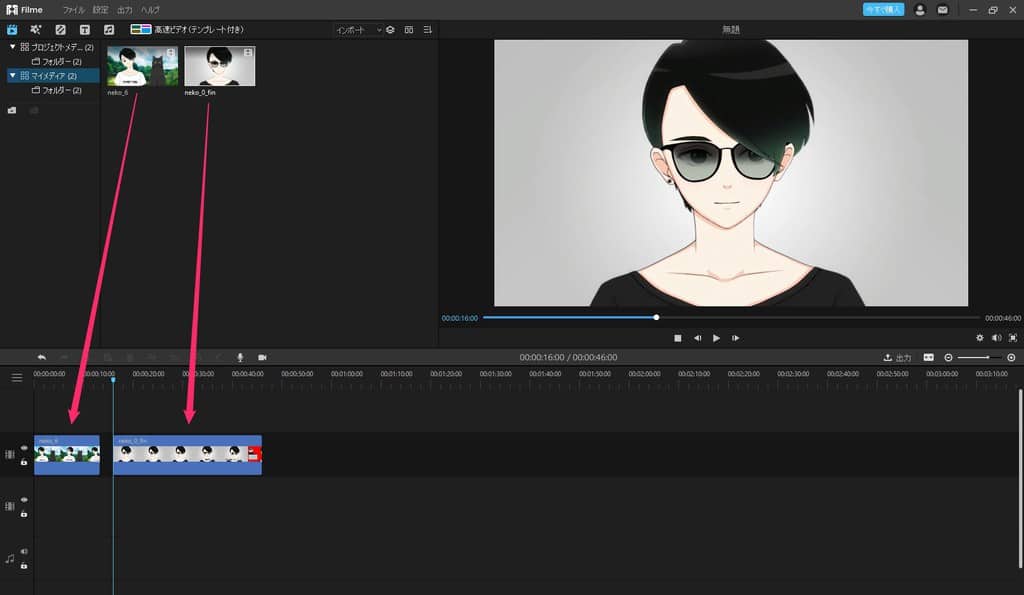This screenshot has height=595, width=1024.
Task: Click the screen record camera icon
Action: click(263, 357)
